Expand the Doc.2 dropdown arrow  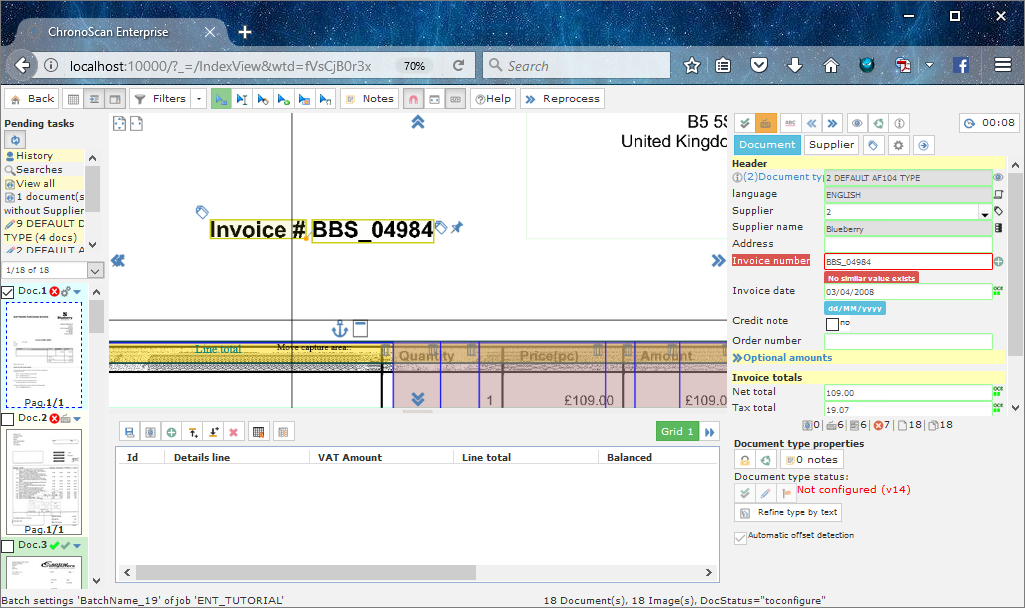77,418
